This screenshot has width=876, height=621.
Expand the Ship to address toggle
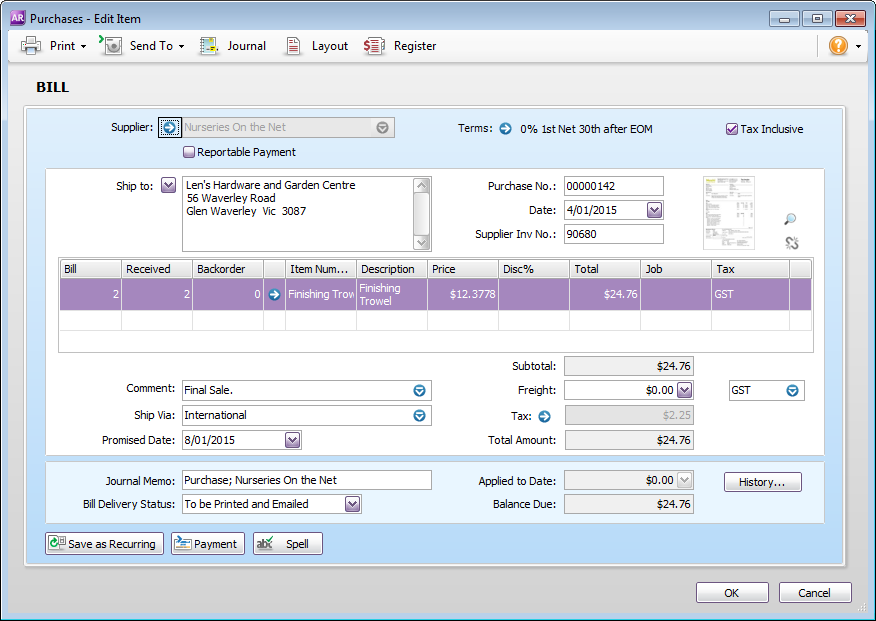[x=168, y=185]
